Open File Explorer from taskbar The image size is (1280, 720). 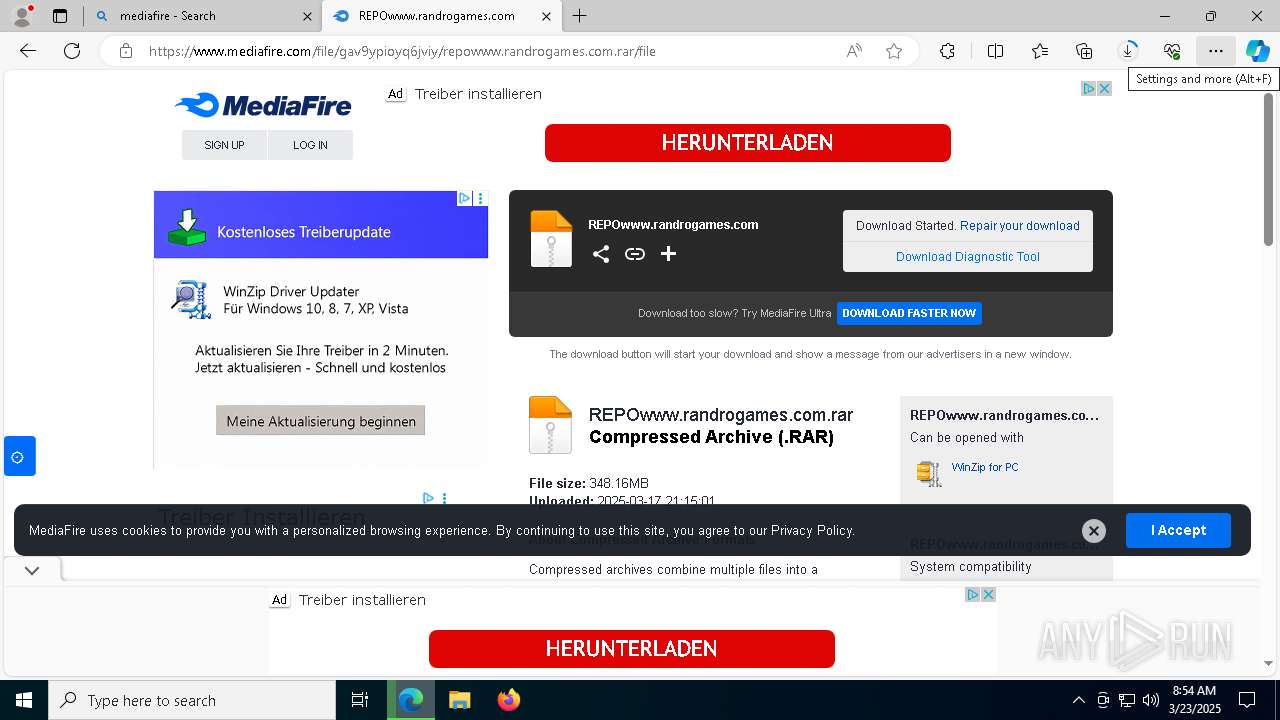click(459, 700)
